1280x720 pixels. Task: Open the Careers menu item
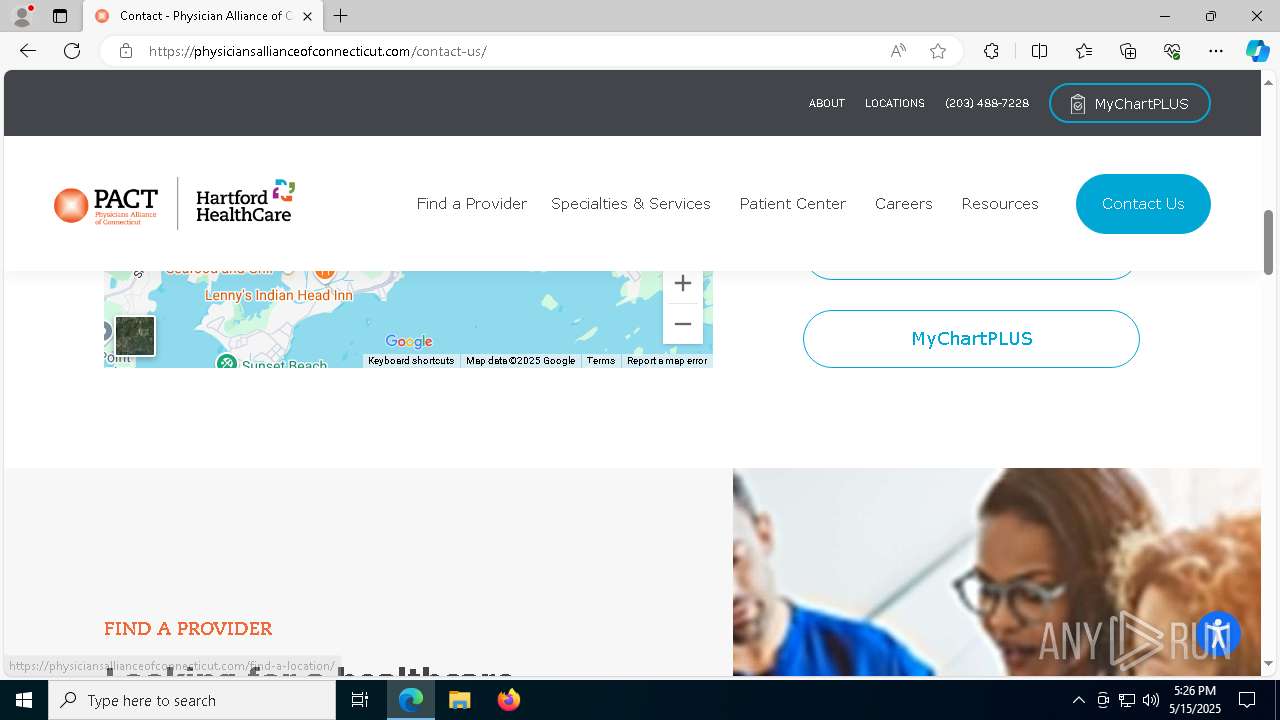point(904,203)
